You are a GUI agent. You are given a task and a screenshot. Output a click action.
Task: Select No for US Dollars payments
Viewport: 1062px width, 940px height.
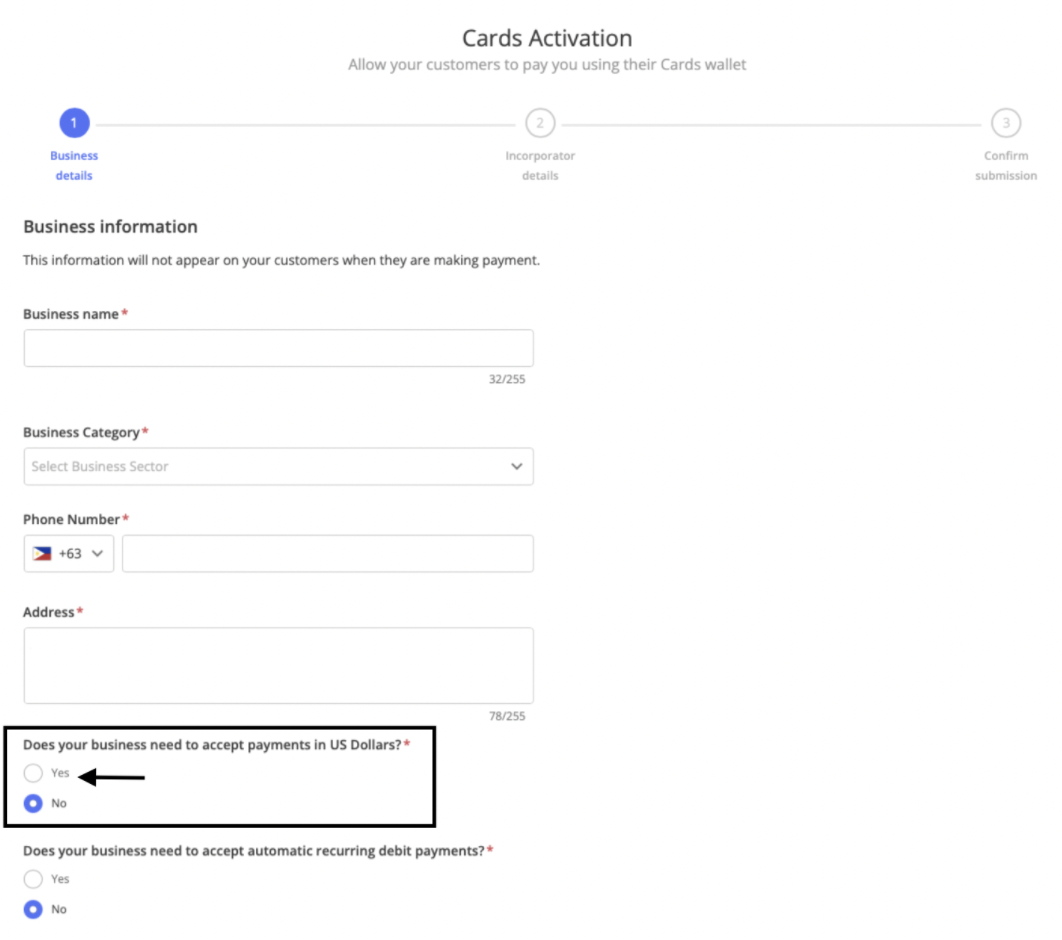(x=34, y=803)
